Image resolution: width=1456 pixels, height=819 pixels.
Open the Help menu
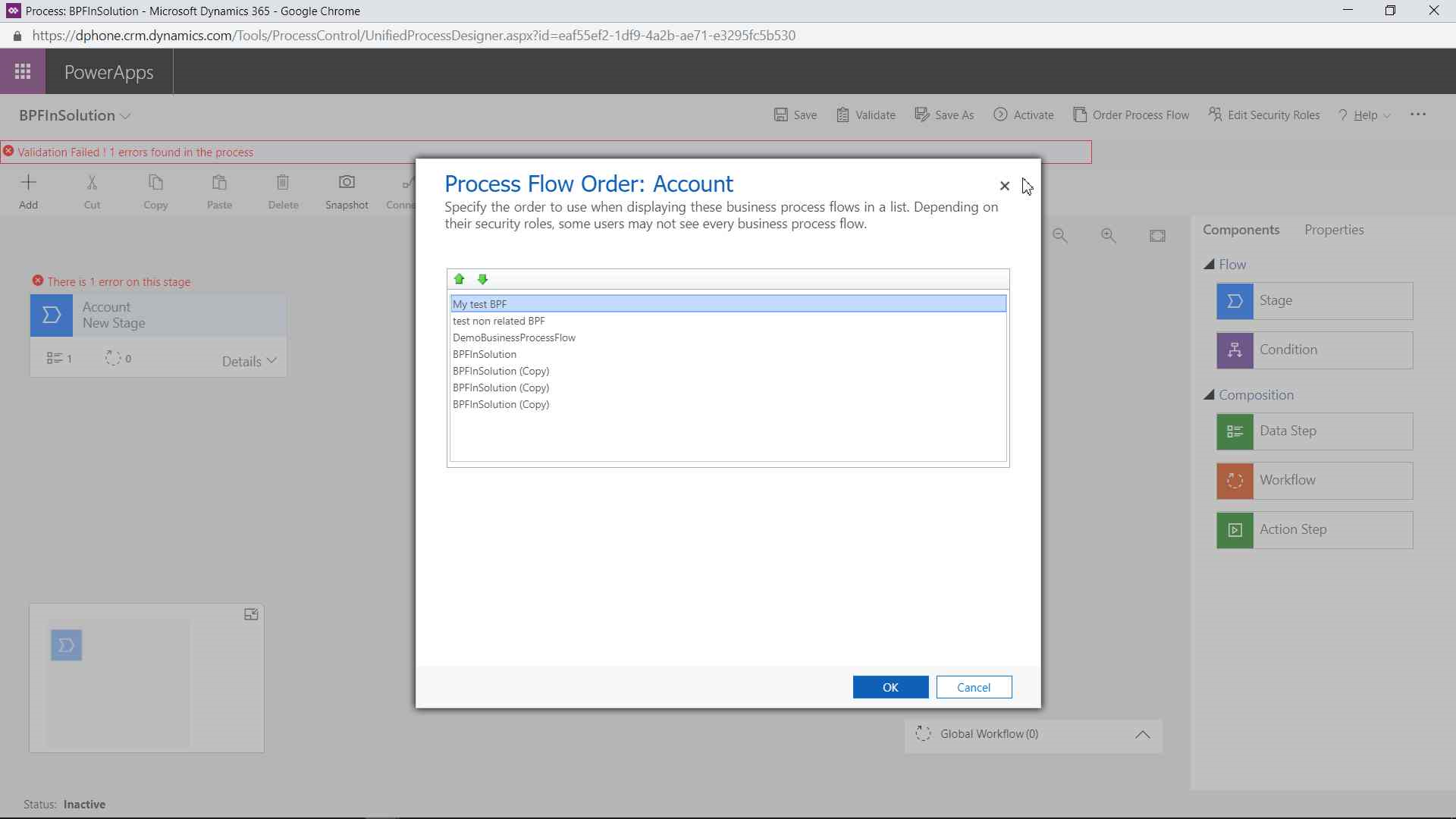click(1364, 115)
